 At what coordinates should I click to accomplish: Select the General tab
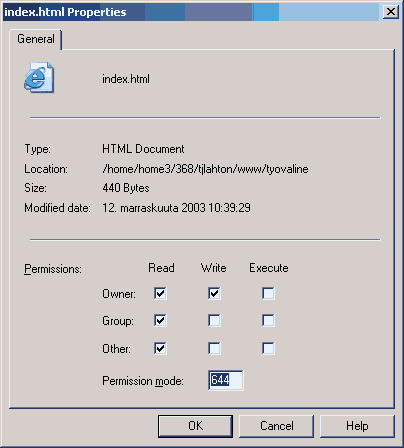[x=36, y=39]
